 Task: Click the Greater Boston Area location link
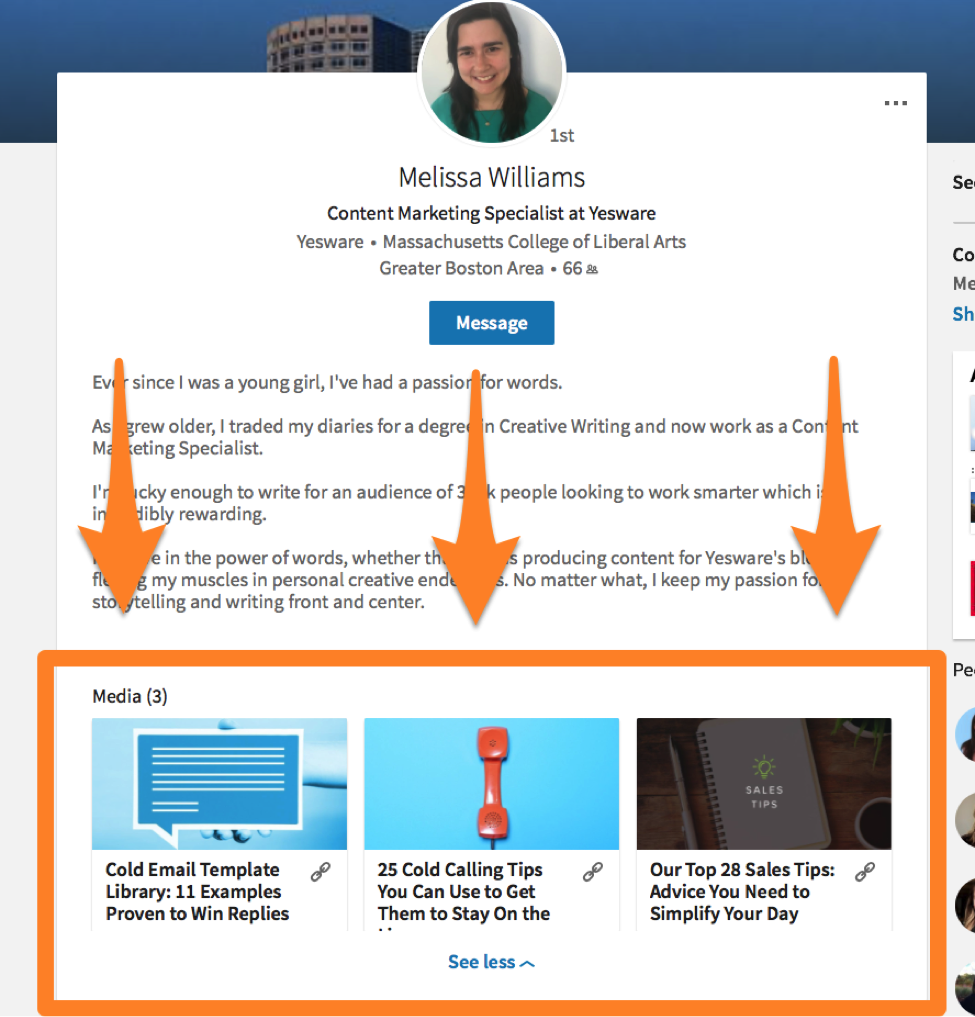461,268
